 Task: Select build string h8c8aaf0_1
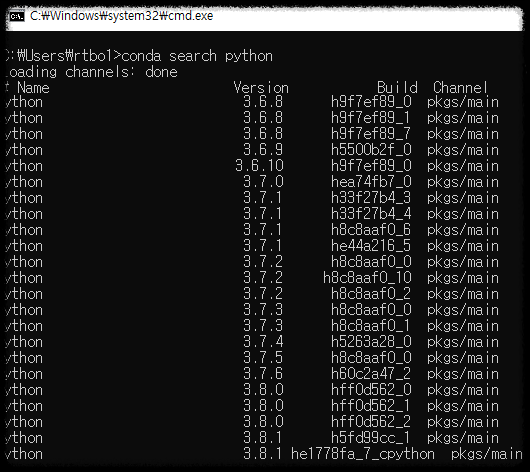point(371,326)
